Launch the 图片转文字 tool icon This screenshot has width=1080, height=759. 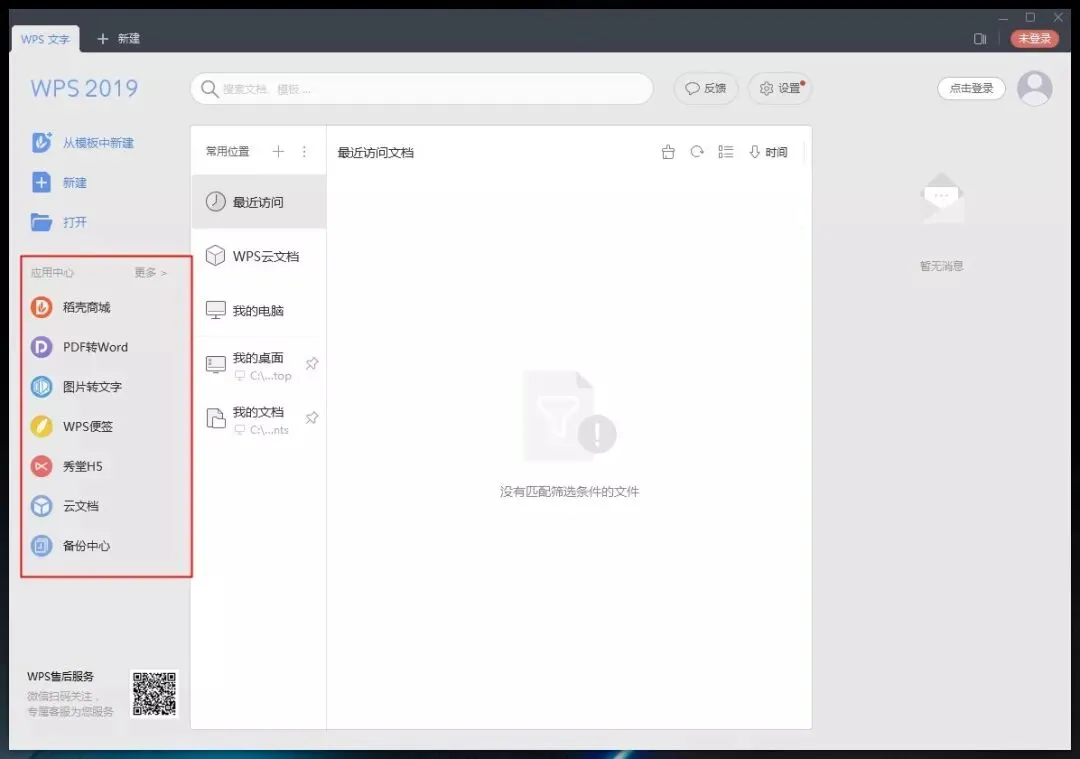[x=41, y=386]
